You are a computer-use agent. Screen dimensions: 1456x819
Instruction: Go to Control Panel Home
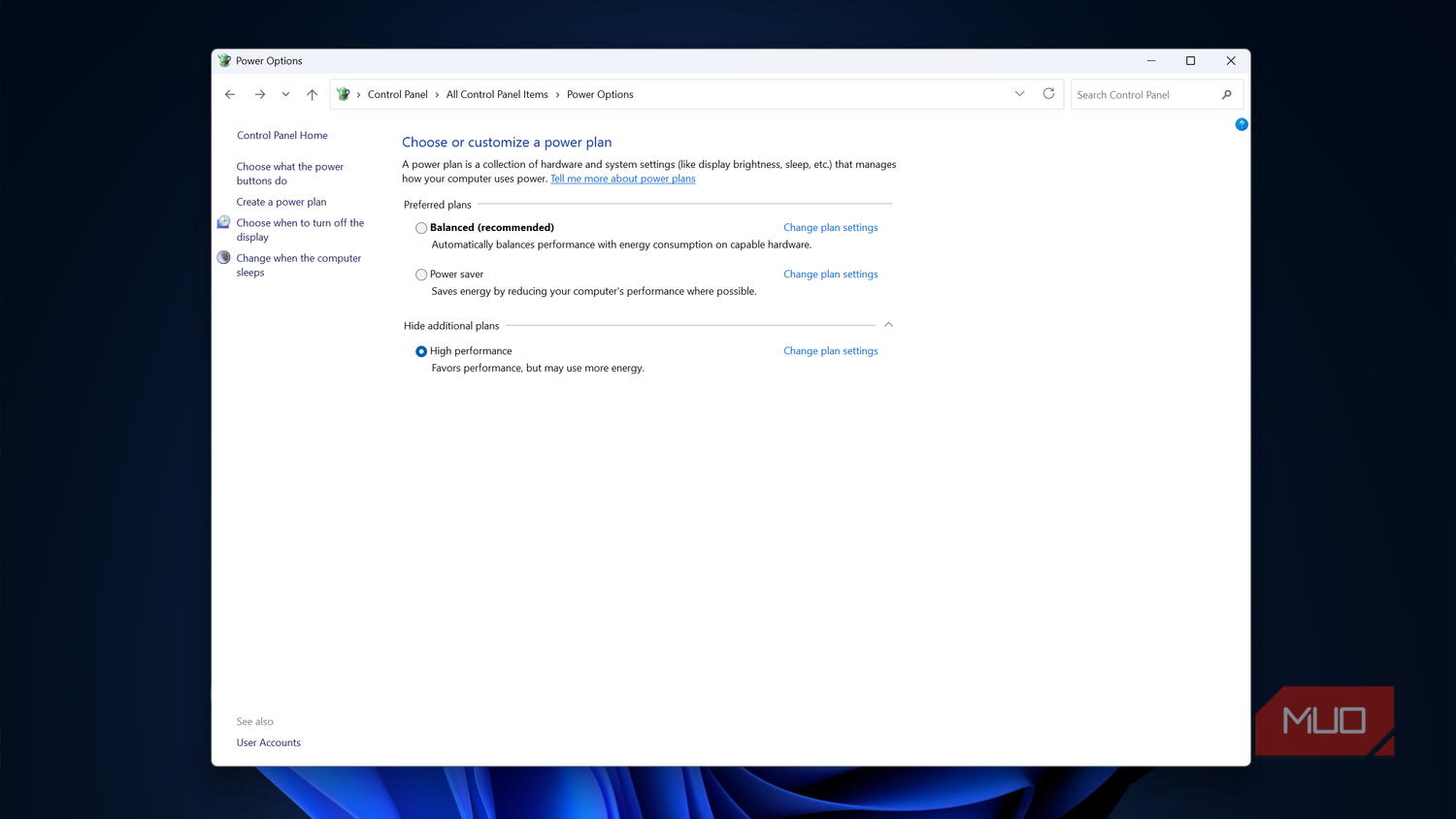(x=282, y=135)
